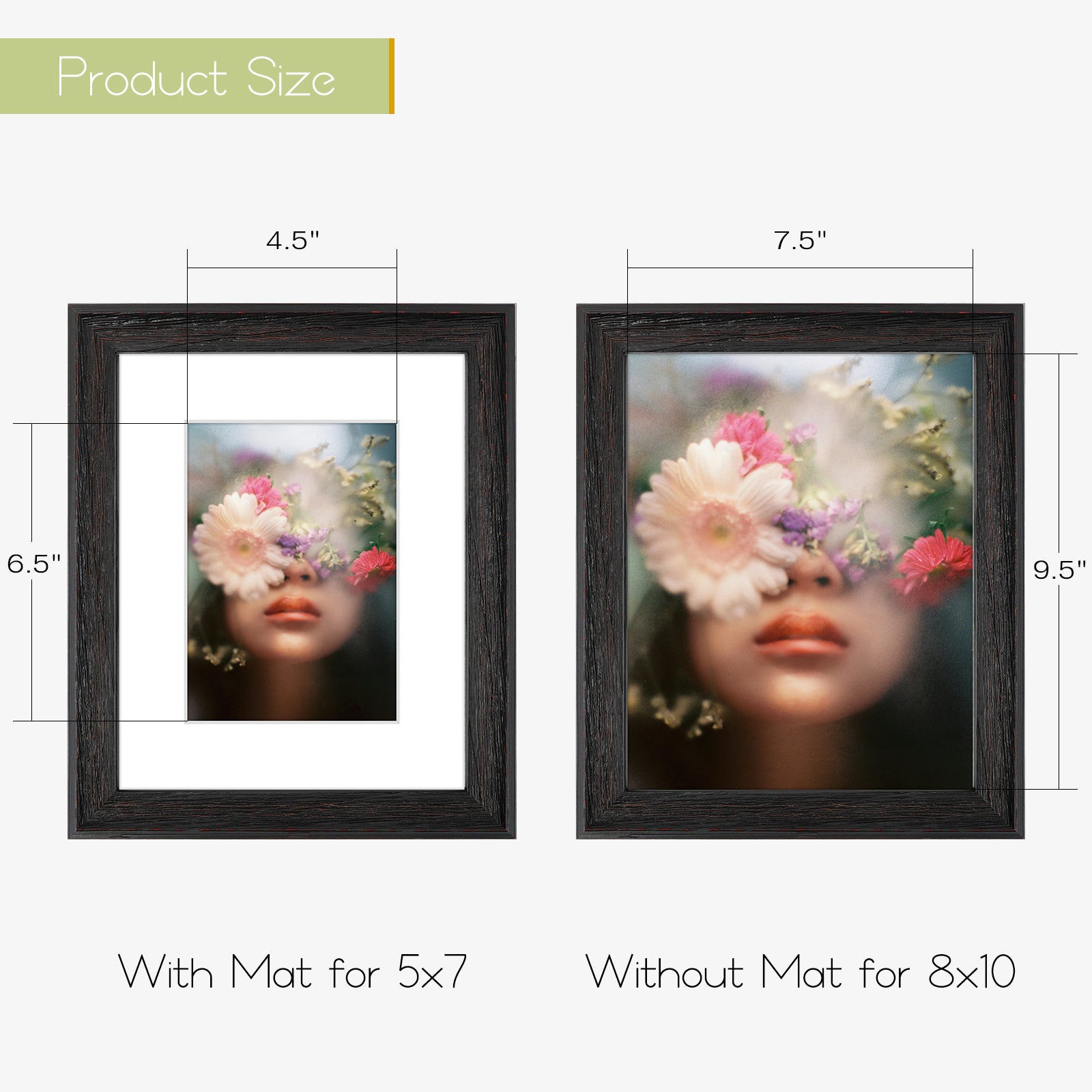Click the white mat in the left frame
Viewport: 1092px width, 1092px height.
click(153, 572)
